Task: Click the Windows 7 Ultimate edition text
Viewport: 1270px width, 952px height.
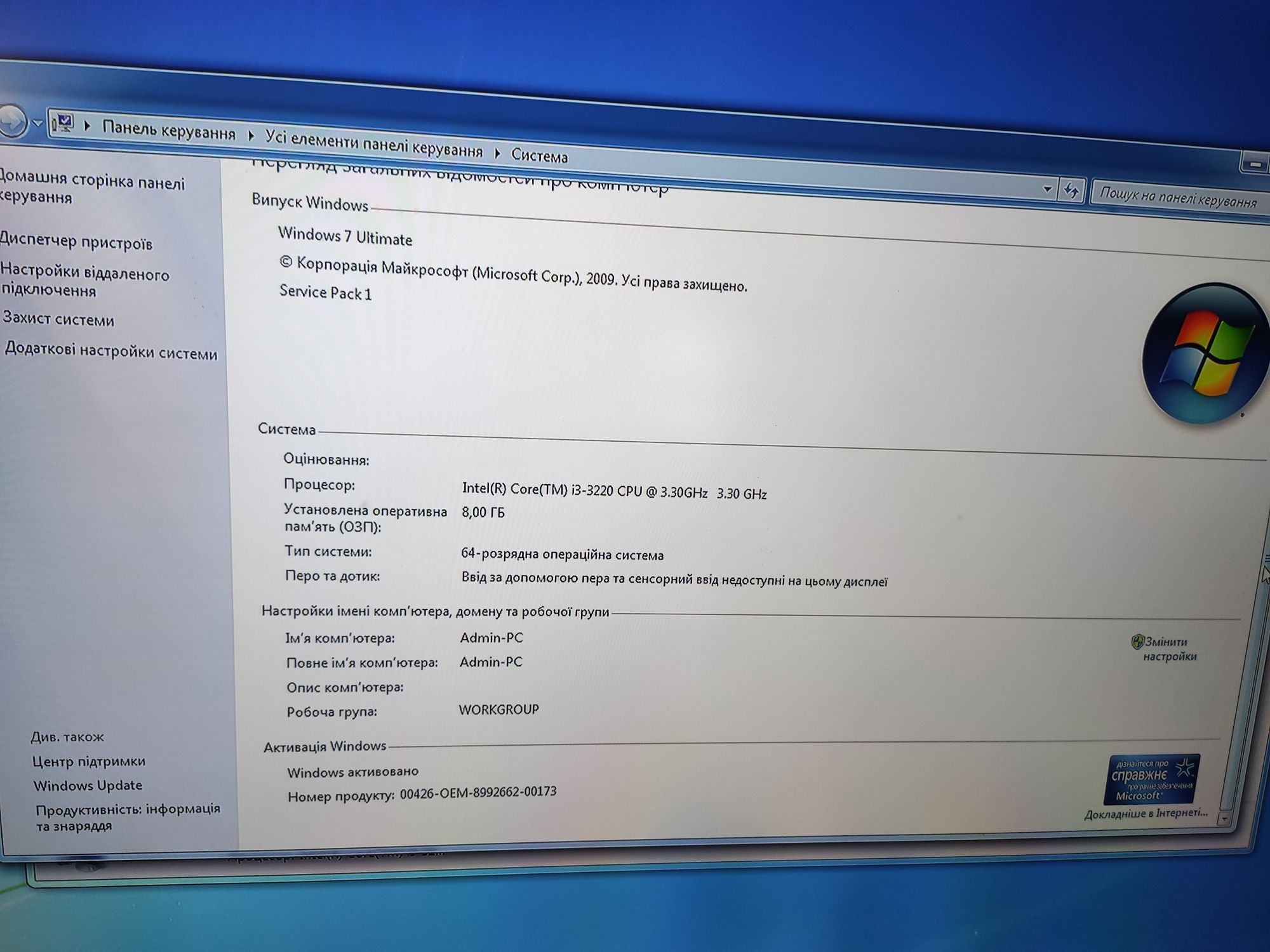Action: pos(345,237)
